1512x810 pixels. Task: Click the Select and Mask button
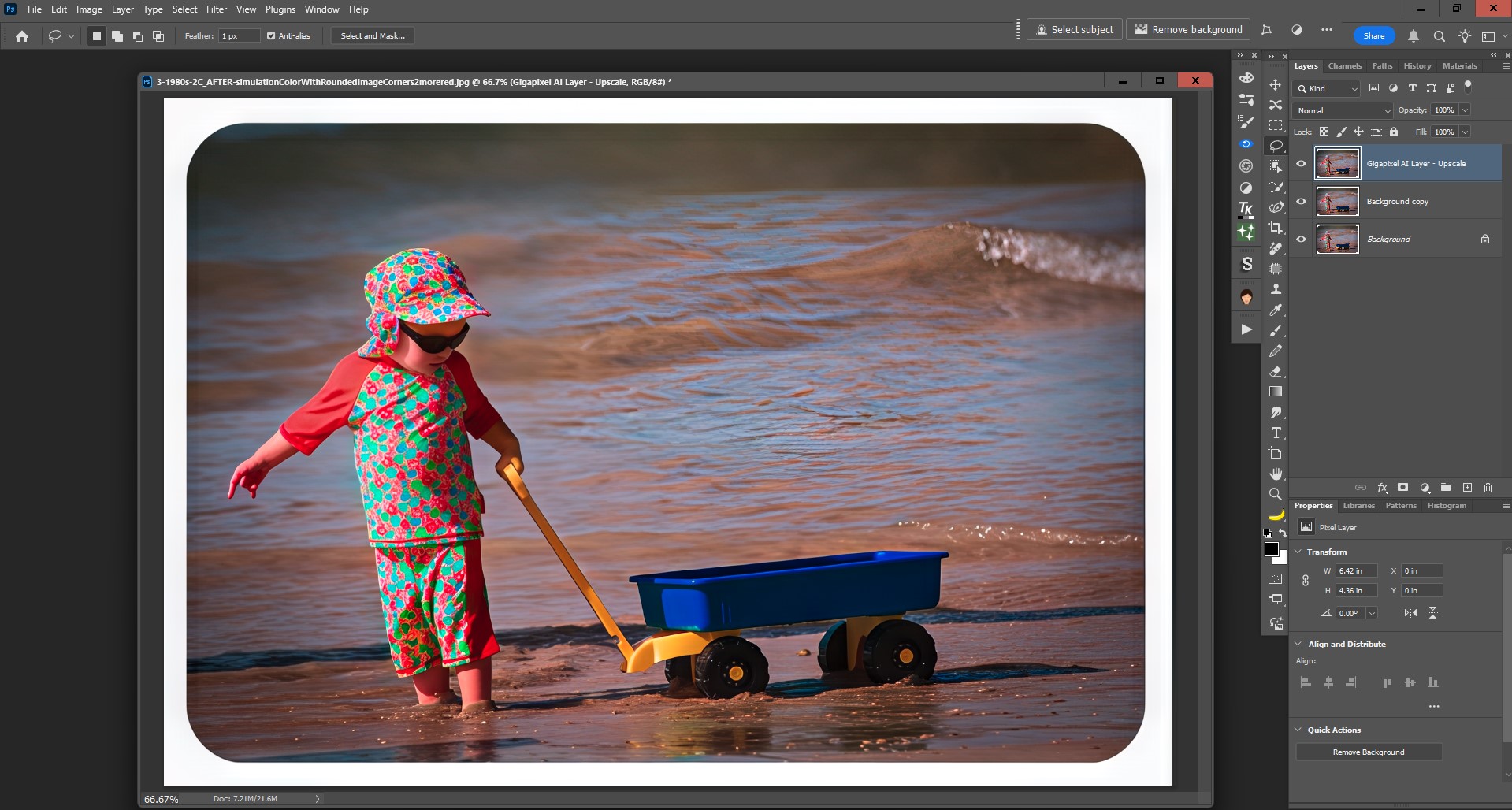pos(373,35)
